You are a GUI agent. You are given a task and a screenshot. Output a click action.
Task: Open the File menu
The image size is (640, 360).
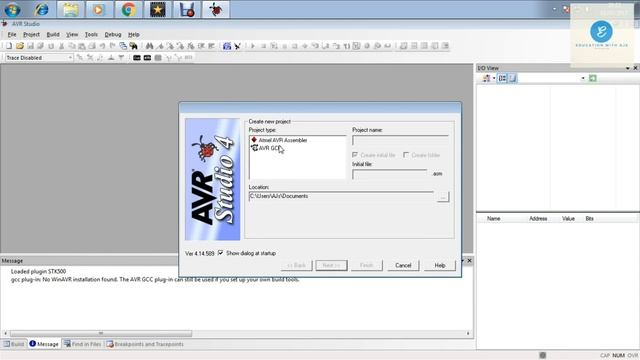(x=12, y=35)
